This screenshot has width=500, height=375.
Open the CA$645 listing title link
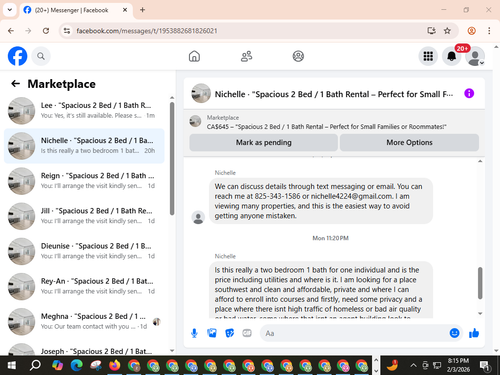click(326, 127)
